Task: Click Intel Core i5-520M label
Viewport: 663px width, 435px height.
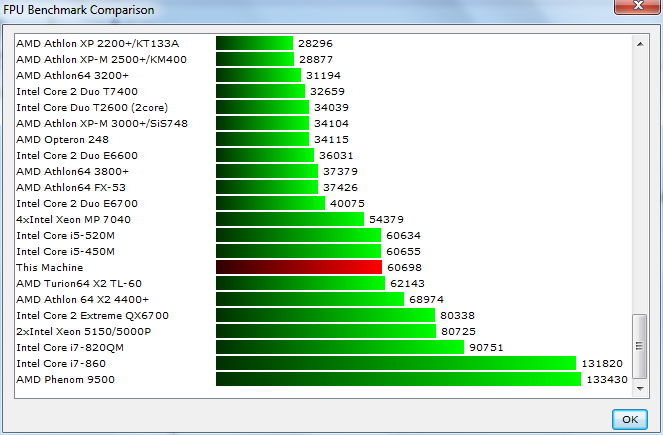Action: point(66,235)
